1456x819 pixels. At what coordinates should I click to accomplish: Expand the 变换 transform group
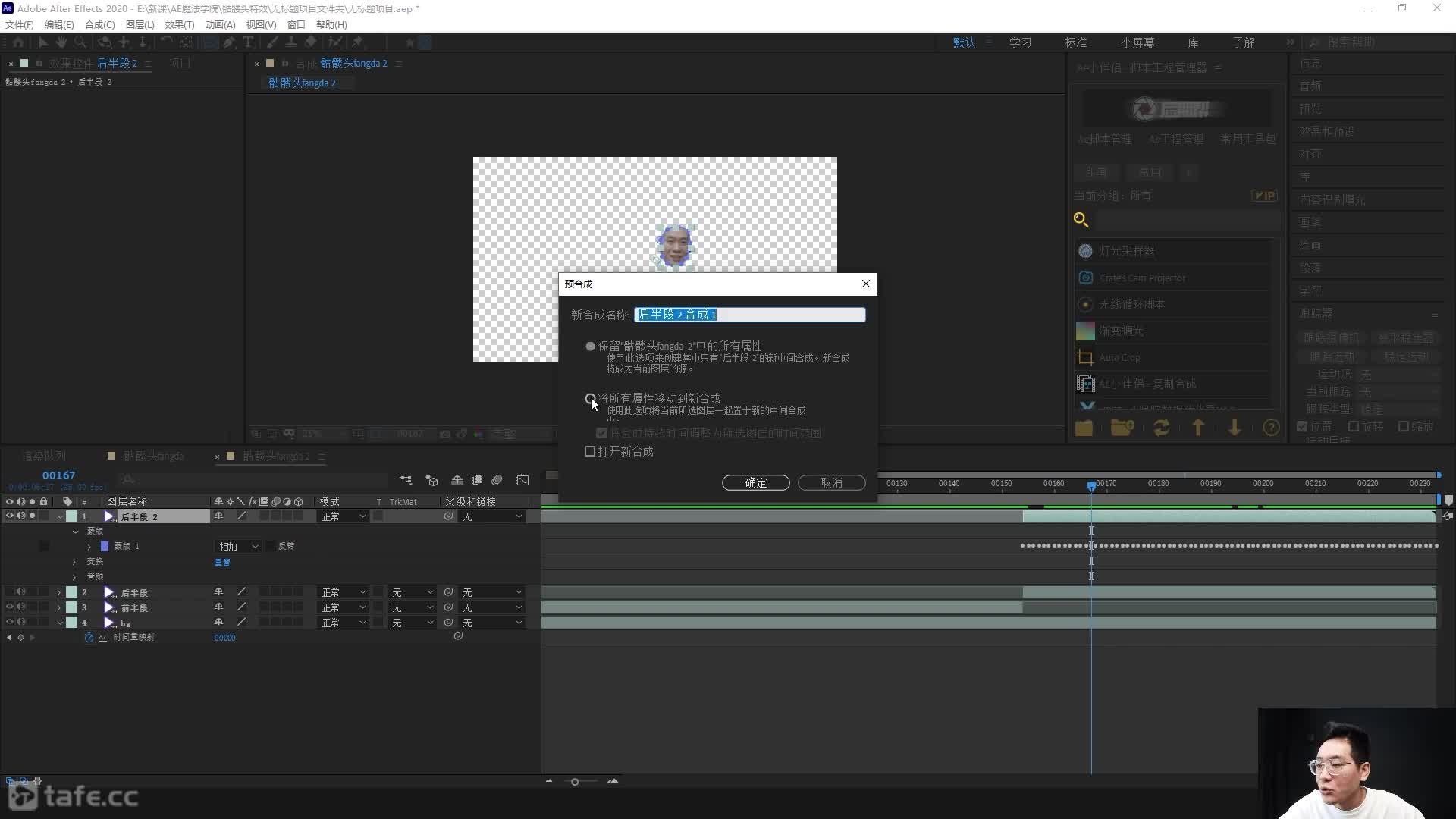[x=74, y=562]
